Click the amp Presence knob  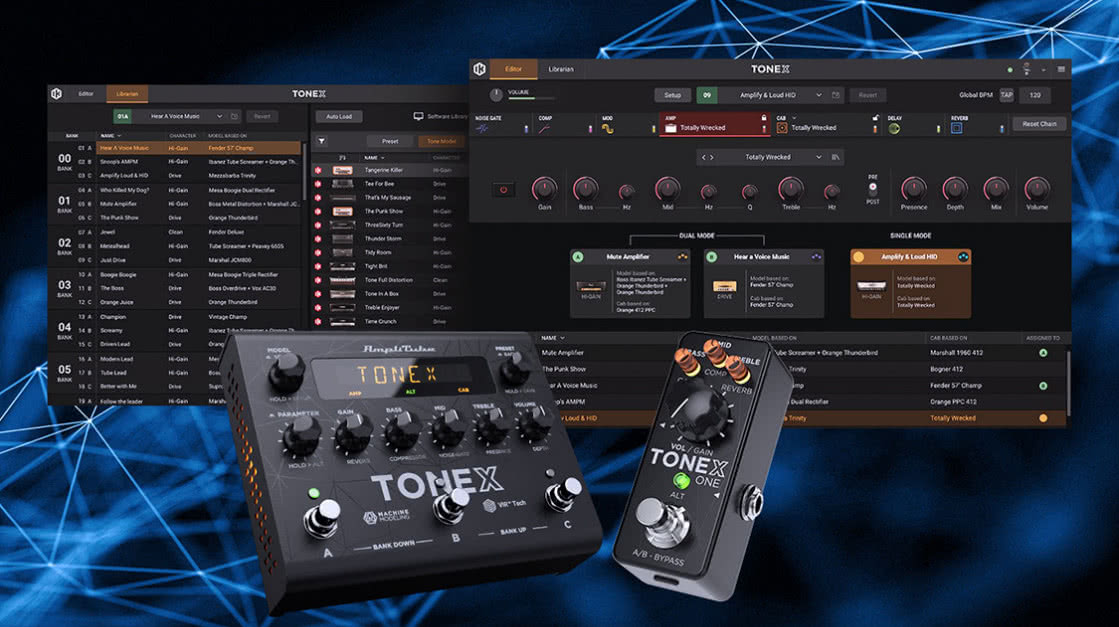coord(913,189)
